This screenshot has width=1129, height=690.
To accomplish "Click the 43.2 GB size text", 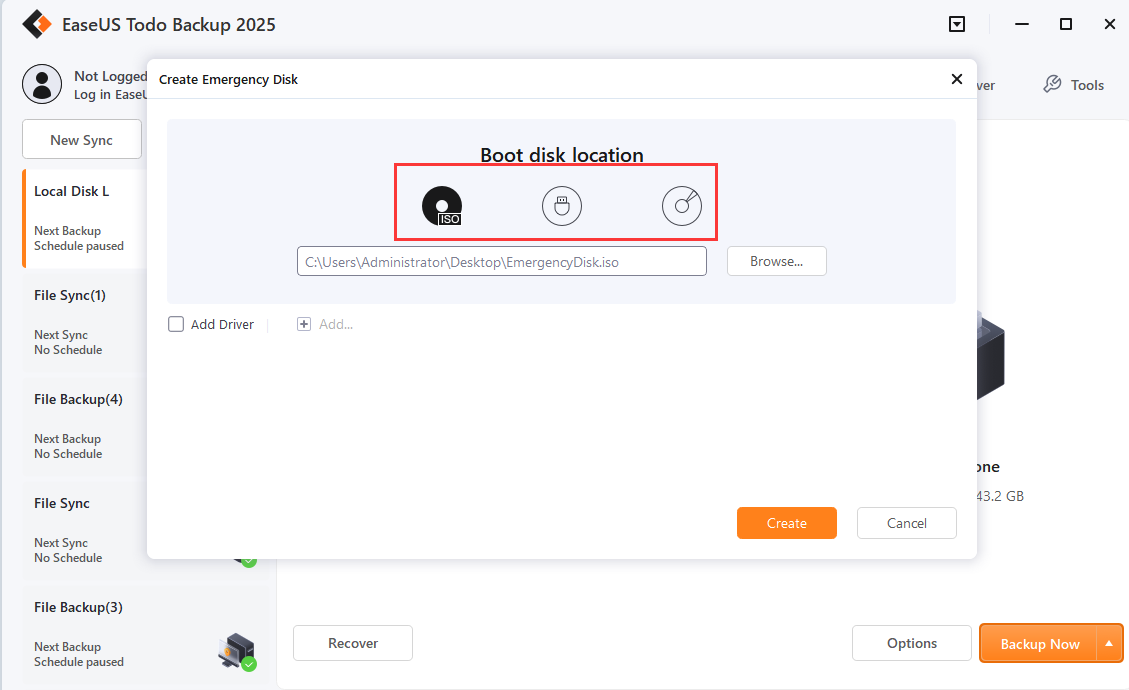I will [1000, 496].
